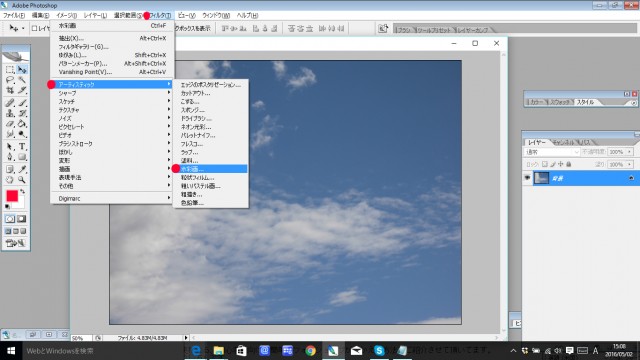Open the red foreground color swatch
640x360 pixels.
click(12, 196)
